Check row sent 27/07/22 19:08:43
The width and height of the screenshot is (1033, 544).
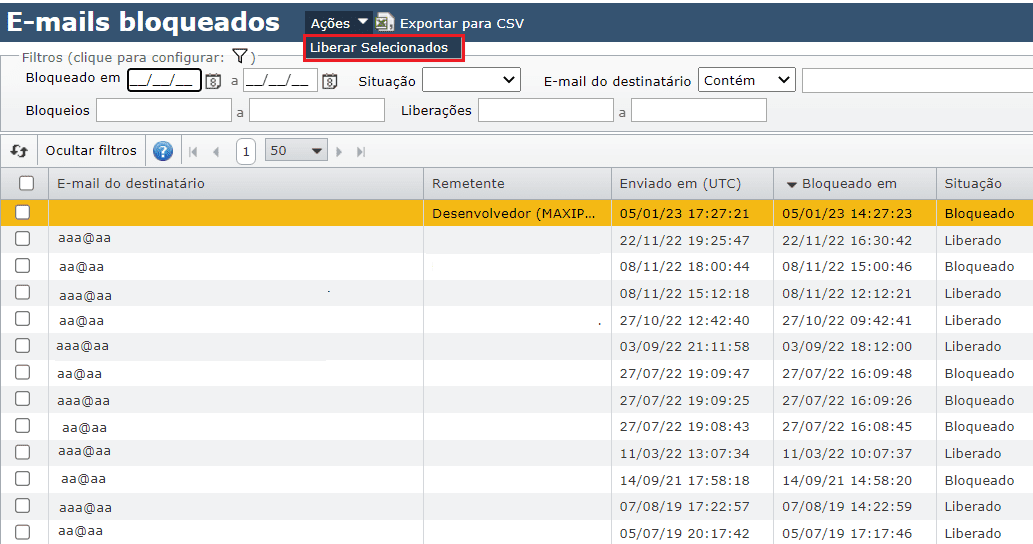pyautogui.click(x=22, y=425)
